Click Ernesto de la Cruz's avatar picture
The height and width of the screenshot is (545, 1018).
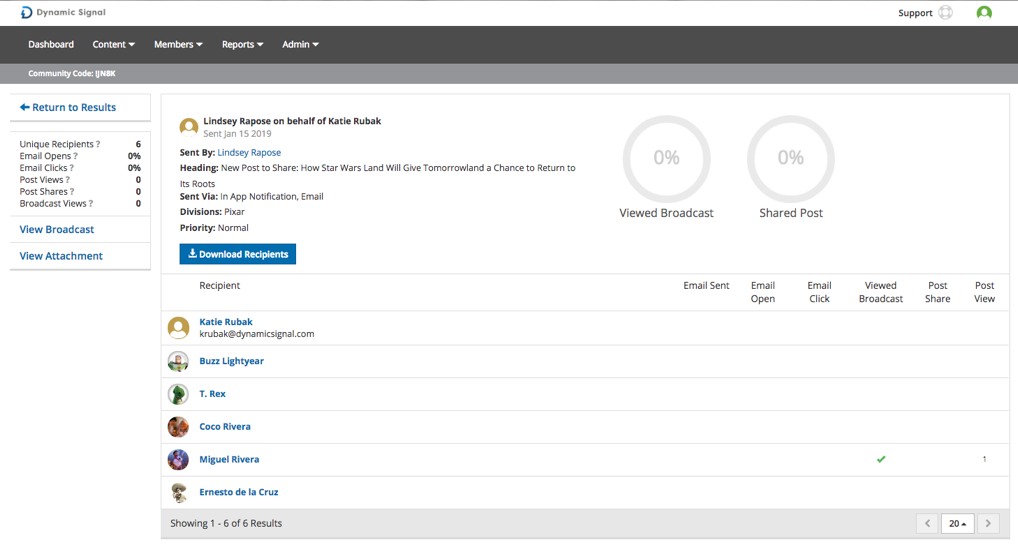click(x=179, y=492)
